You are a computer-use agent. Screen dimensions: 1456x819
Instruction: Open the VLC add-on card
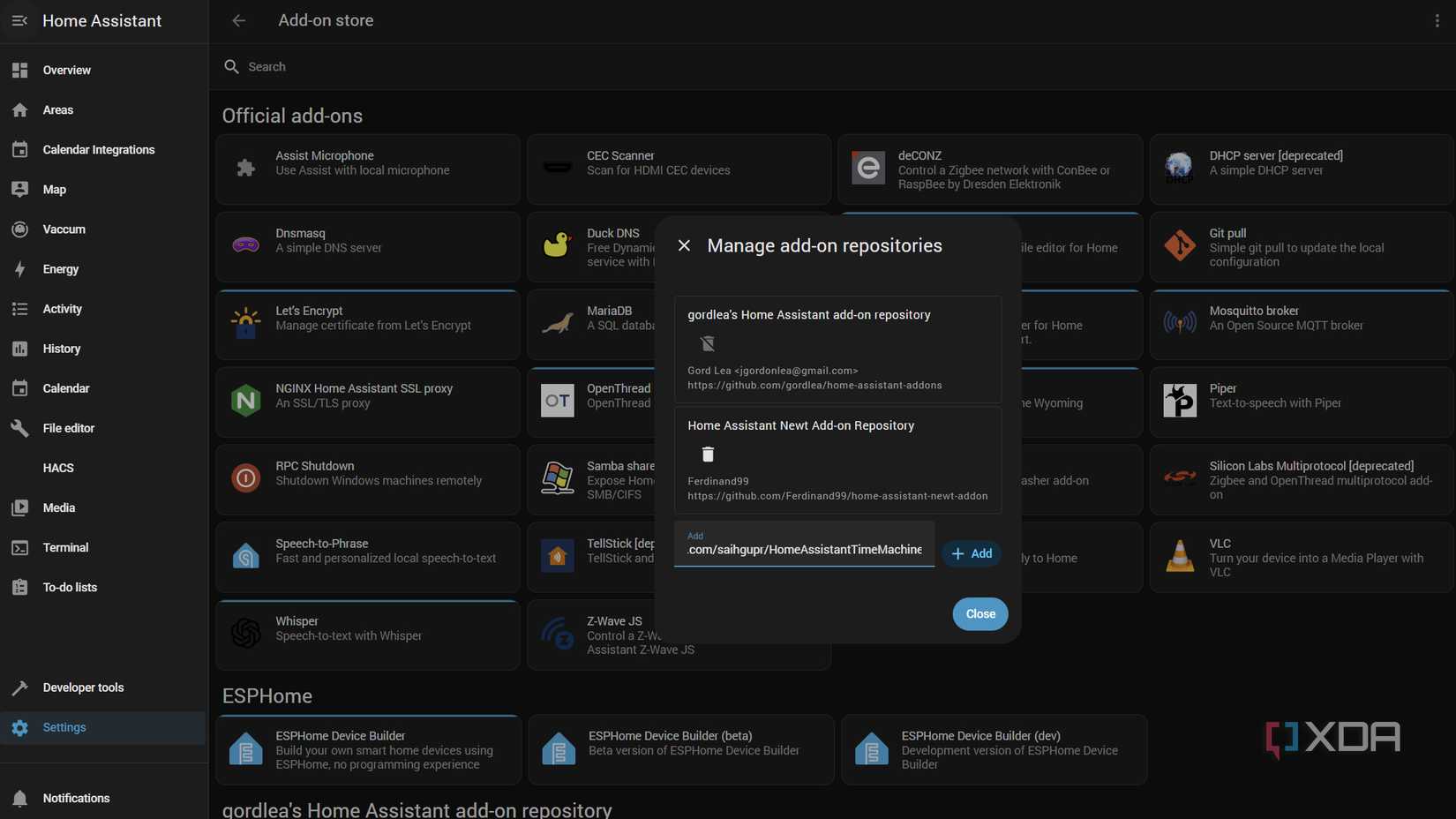[x=1302, y=558]
